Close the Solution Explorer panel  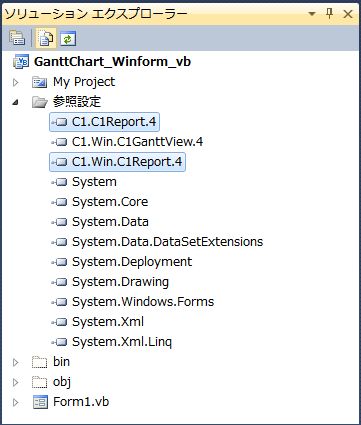pyautogui.click(x=348, y=14)
